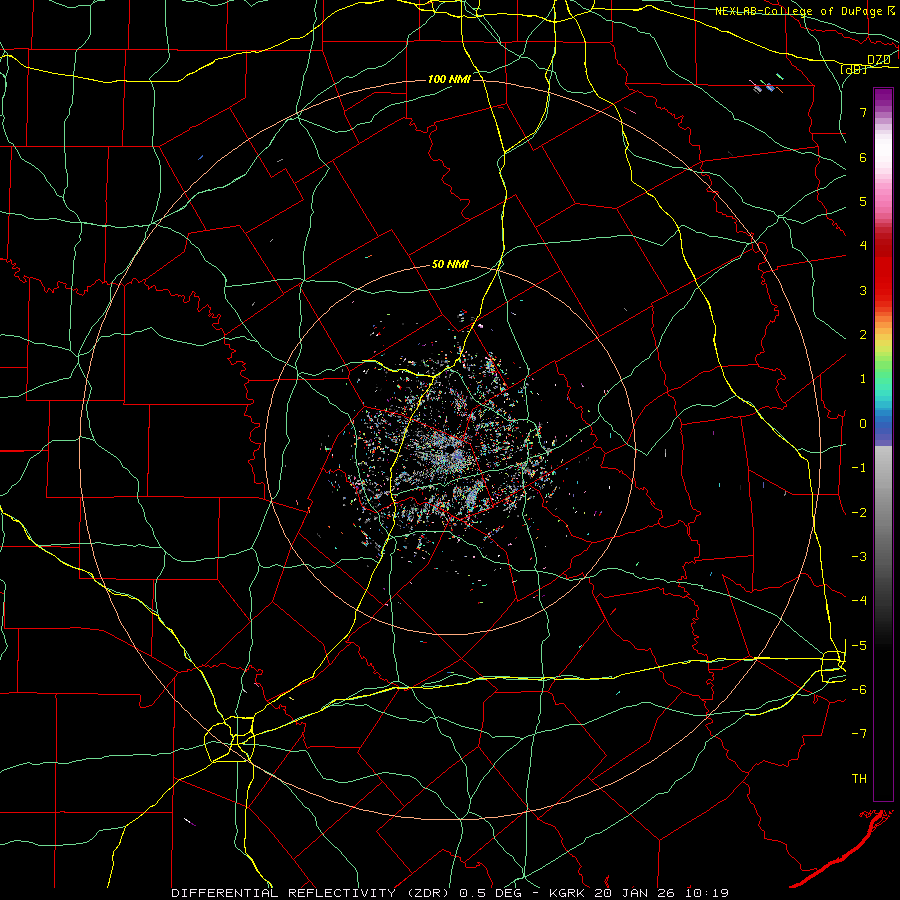Select the DZD label above color scale
The width and height of the screenshot is (900, 900).
tap(879, 59)
